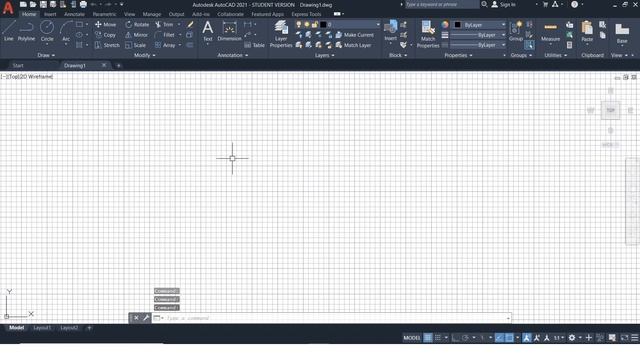Toggle snap mode in status bar
This screenshot has height=360, width=640.
pyautogui.click(x=438, y=338)
